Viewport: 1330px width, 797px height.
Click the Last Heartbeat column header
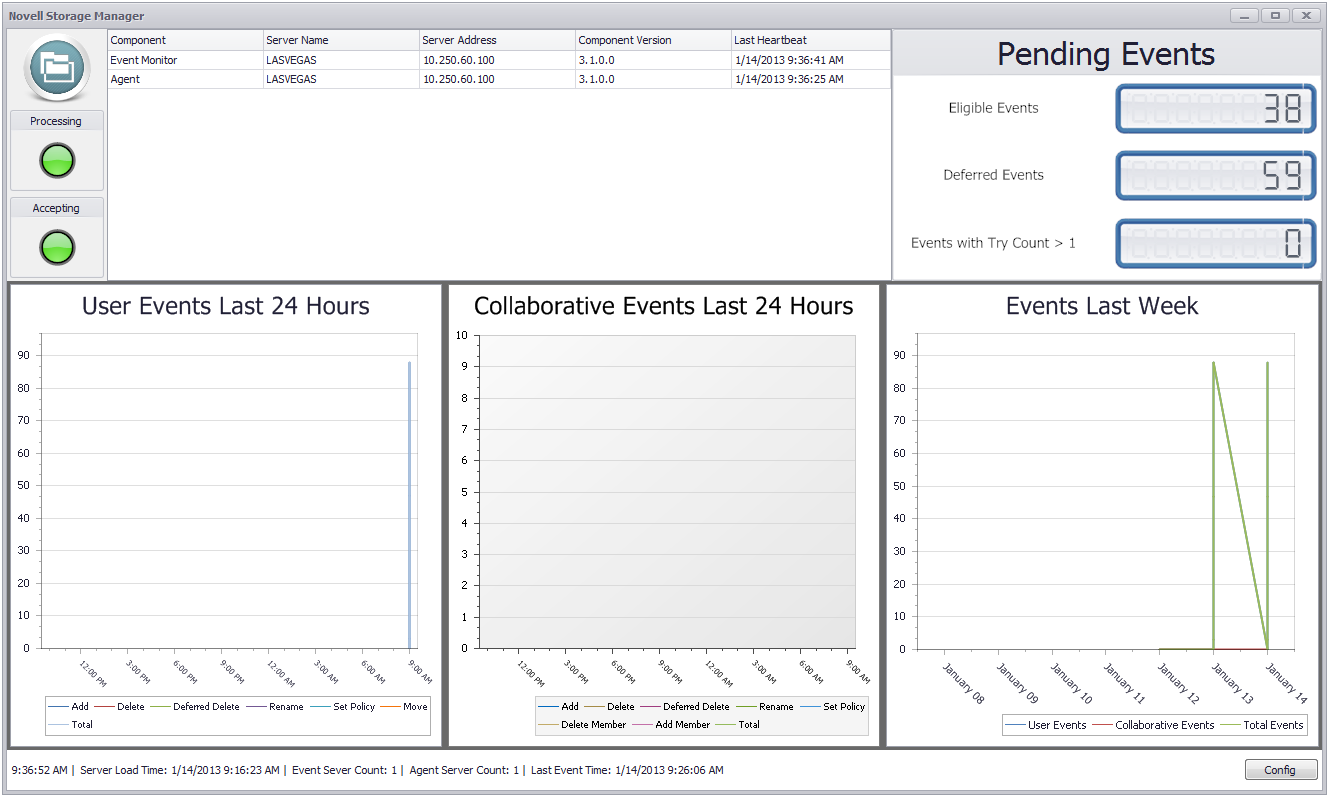pos(810,40)
